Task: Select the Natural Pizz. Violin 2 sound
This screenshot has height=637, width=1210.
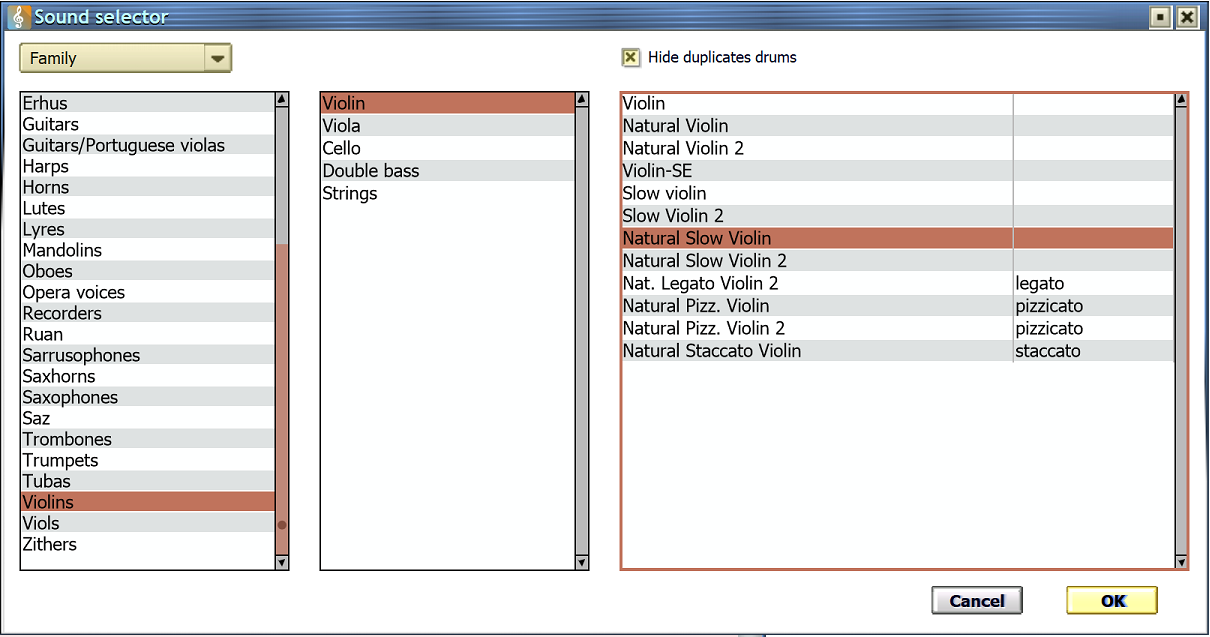Action: click(703, 328)
